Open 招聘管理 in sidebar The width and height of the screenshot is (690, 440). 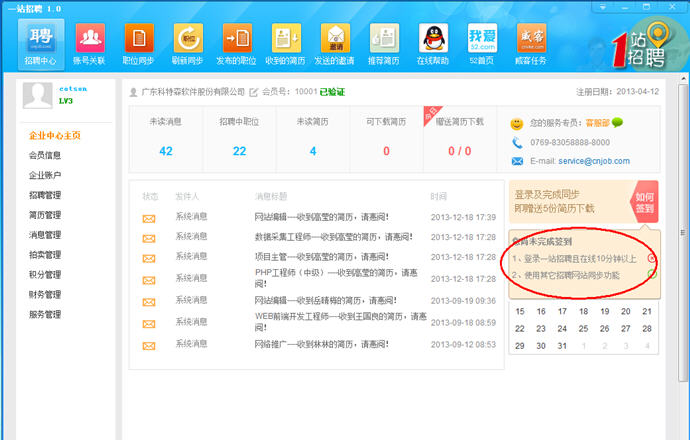click(x=45, y=195)
